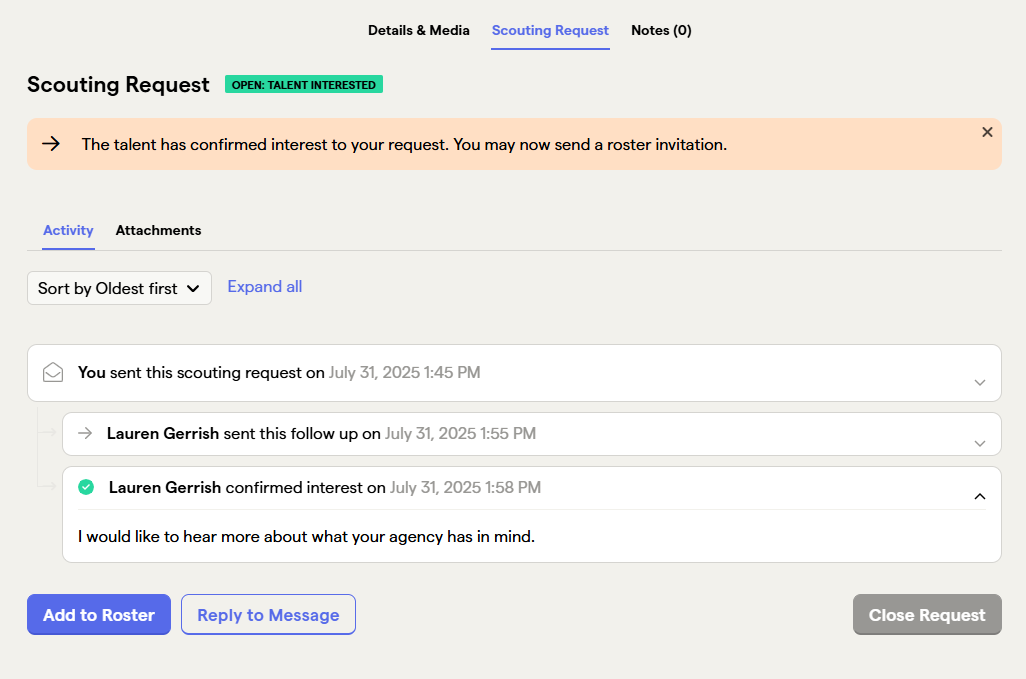Click the Scouting Request page heading
This screenshot has width=1026, height=679.
(x=118, y=84)
